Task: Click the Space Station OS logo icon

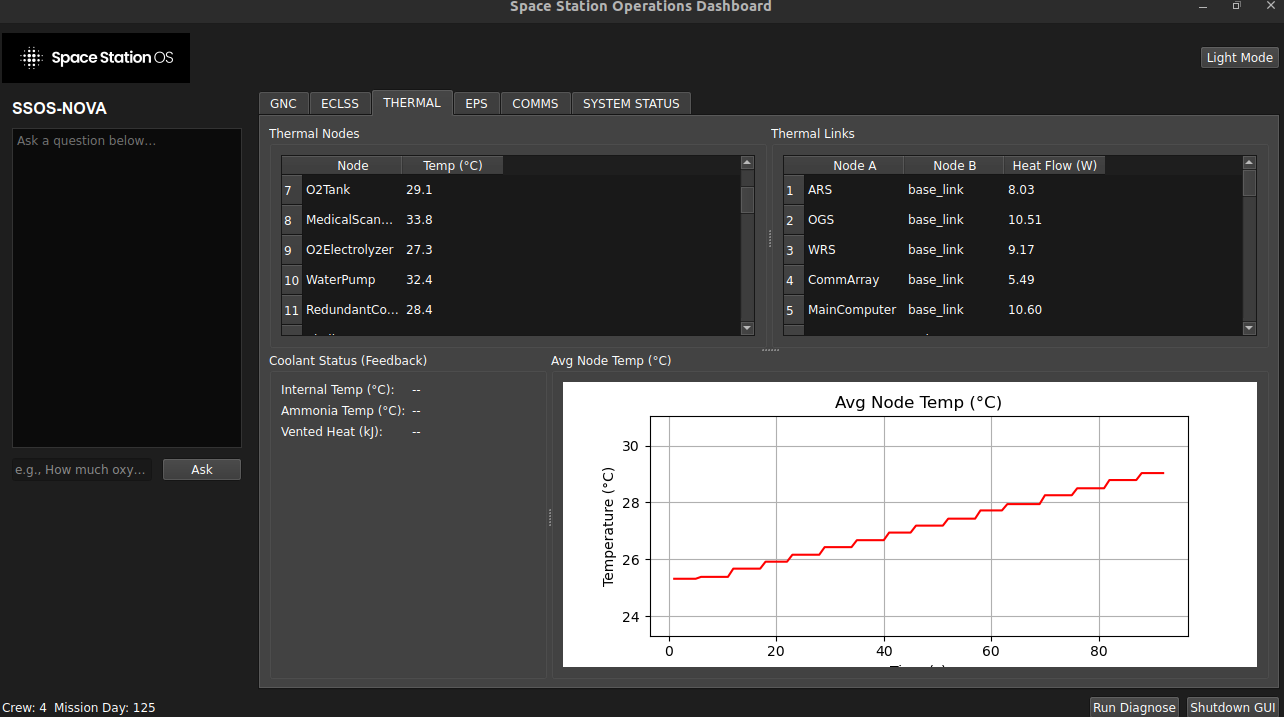Action: coord(32,58)
